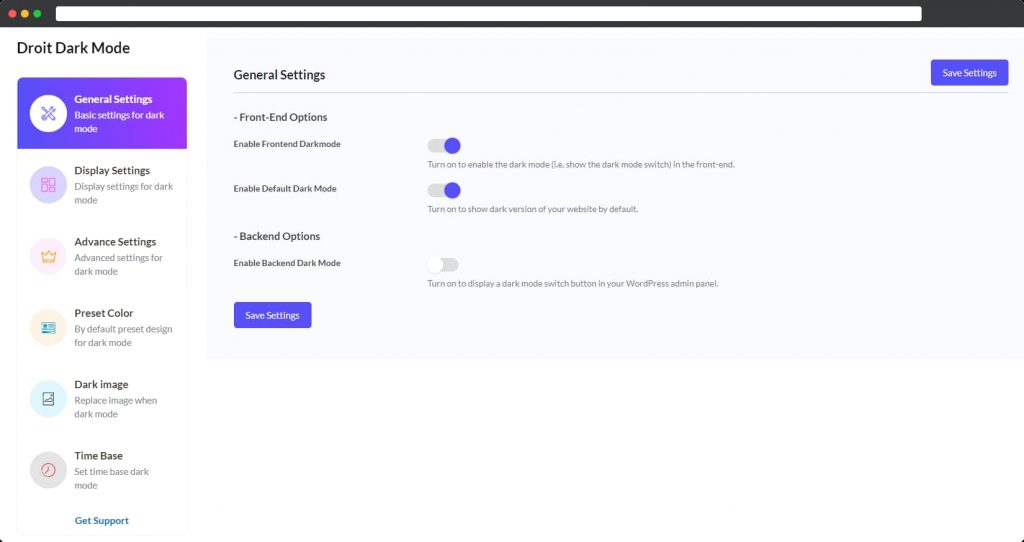The width and height of the screenshot is (1024, 542).
Task: Turn on Enable Backend Dark Mode switch
Action: click(443, 264)
